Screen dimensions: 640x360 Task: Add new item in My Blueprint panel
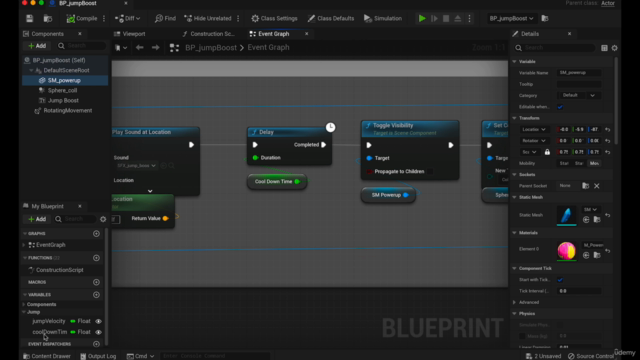(x=37, y=219)
